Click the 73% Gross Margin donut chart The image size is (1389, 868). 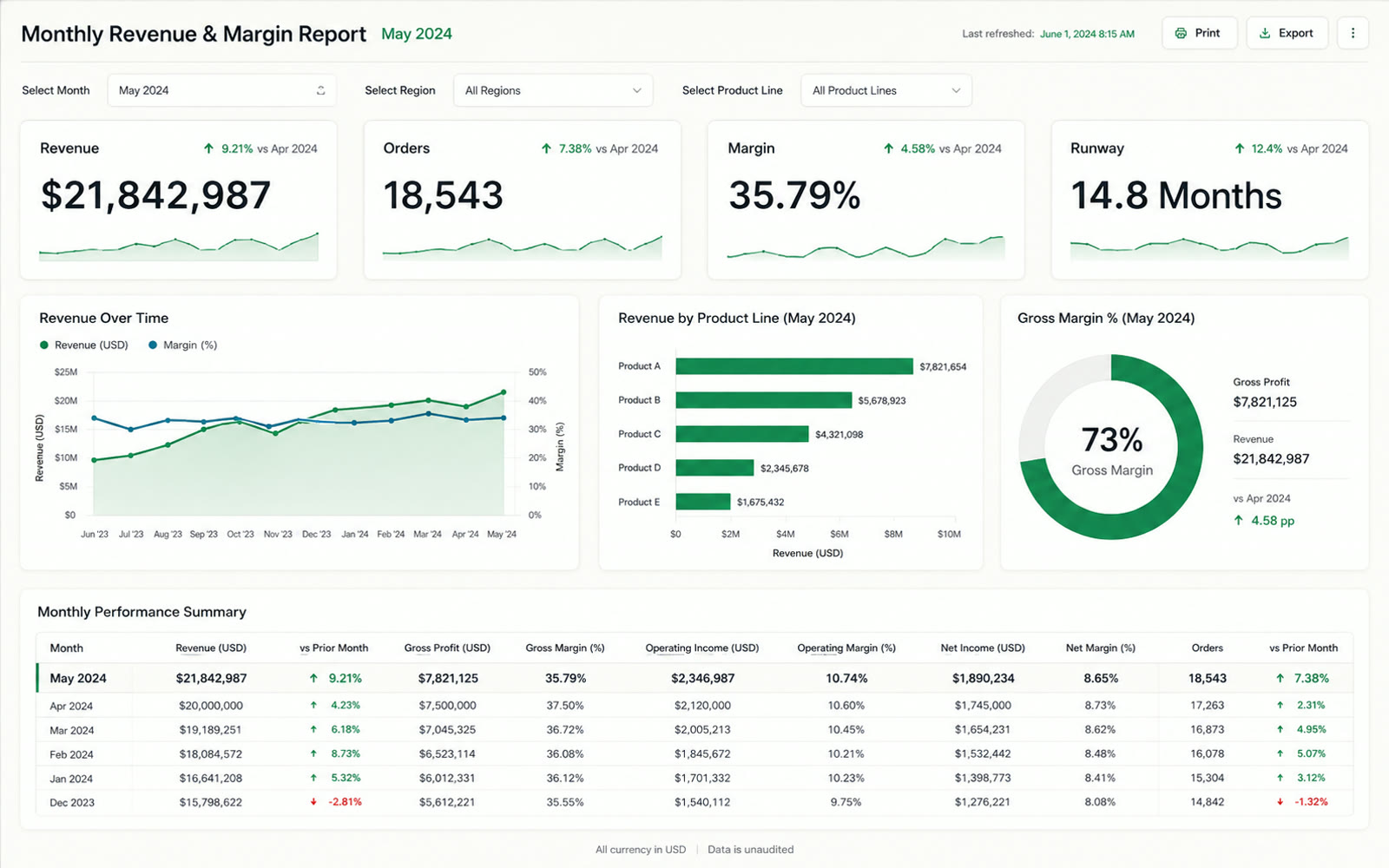(1111, 446)
